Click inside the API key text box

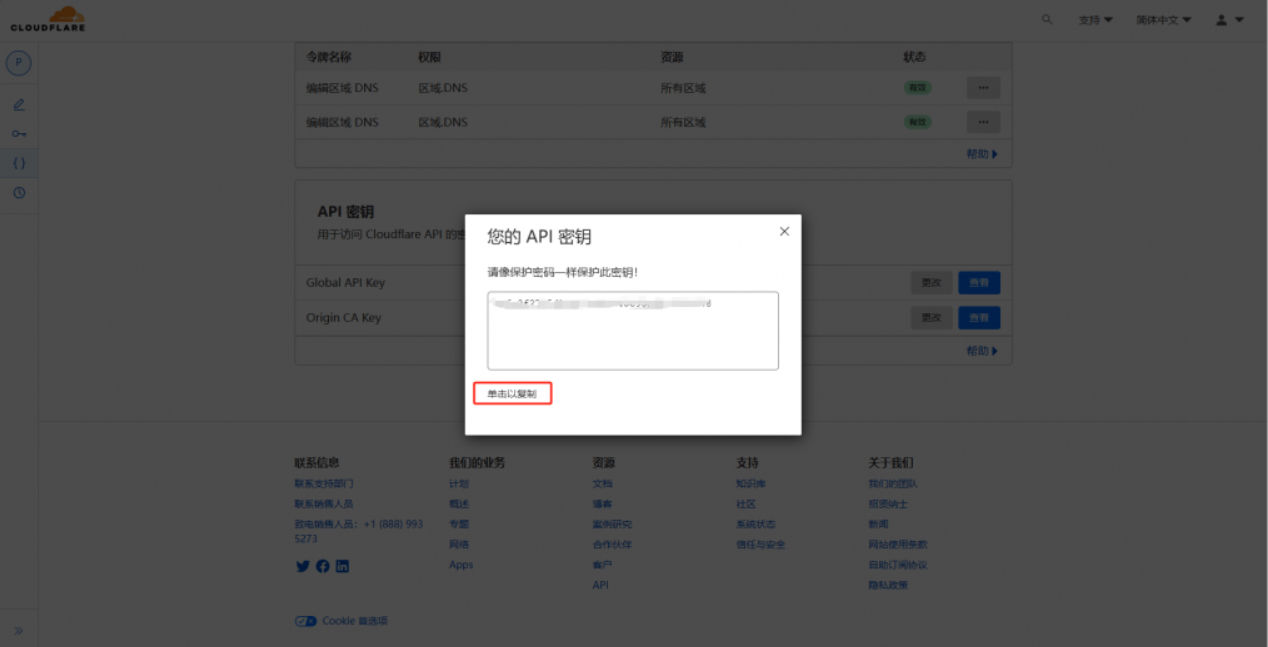tap(632, 331)
